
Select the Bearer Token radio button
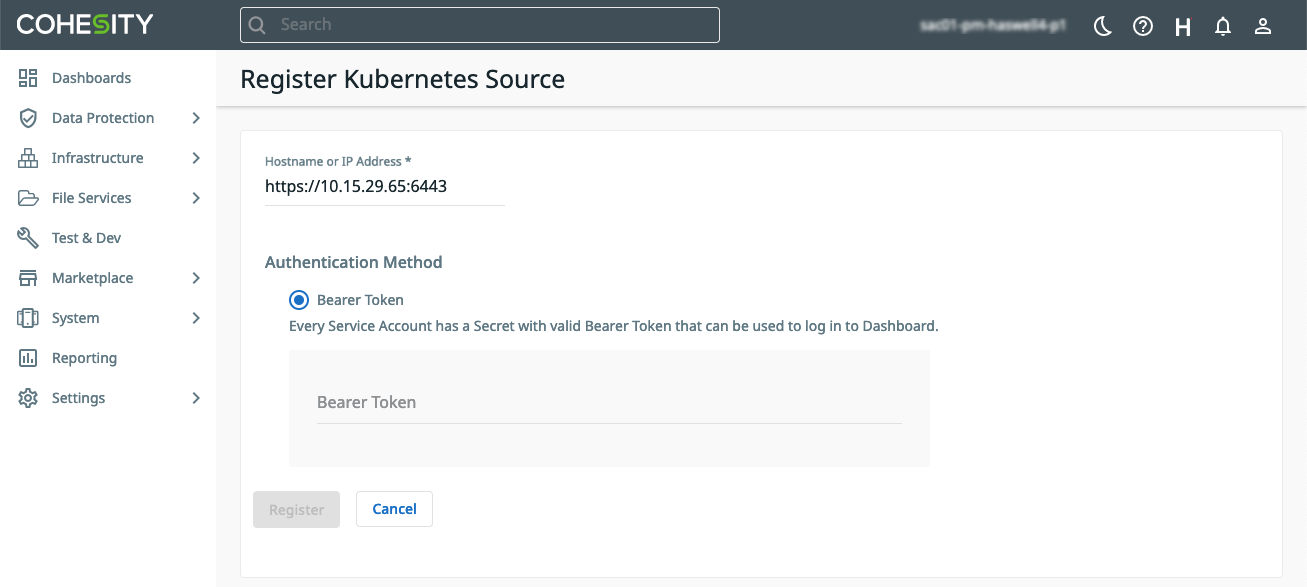(x=299, y=300)
